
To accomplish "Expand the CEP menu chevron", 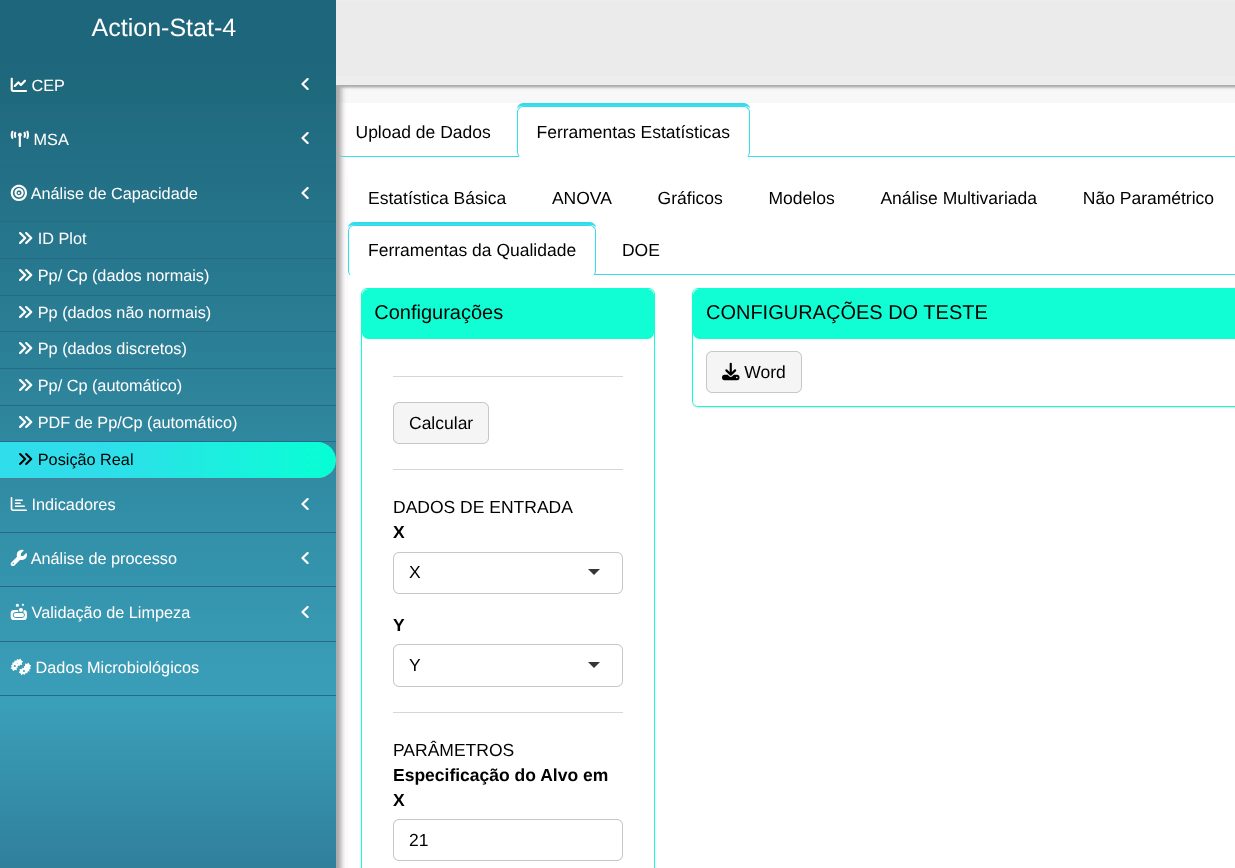I will [305, 85].
